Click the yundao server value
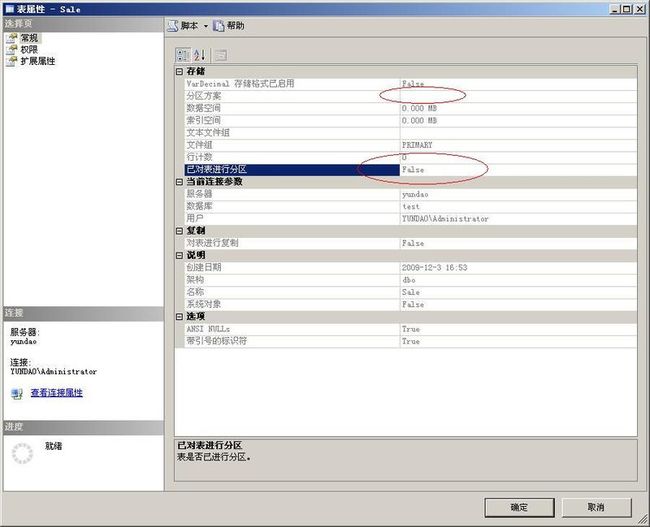Screen dimensions: 650x527 [x=415, y=194]
